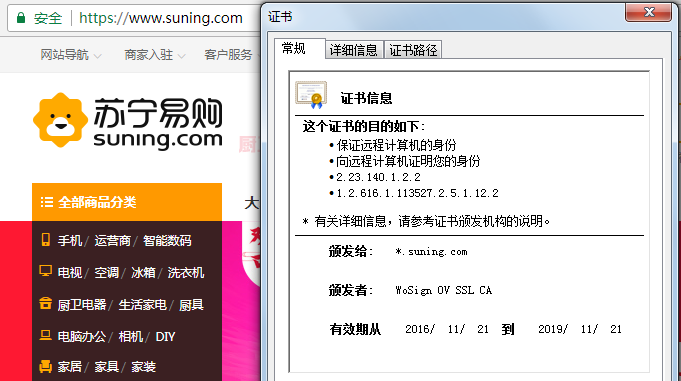The height and width of the screenshot is (381, 681).
Task: Open the 空调 category link
Action: [x=106, y=273]
